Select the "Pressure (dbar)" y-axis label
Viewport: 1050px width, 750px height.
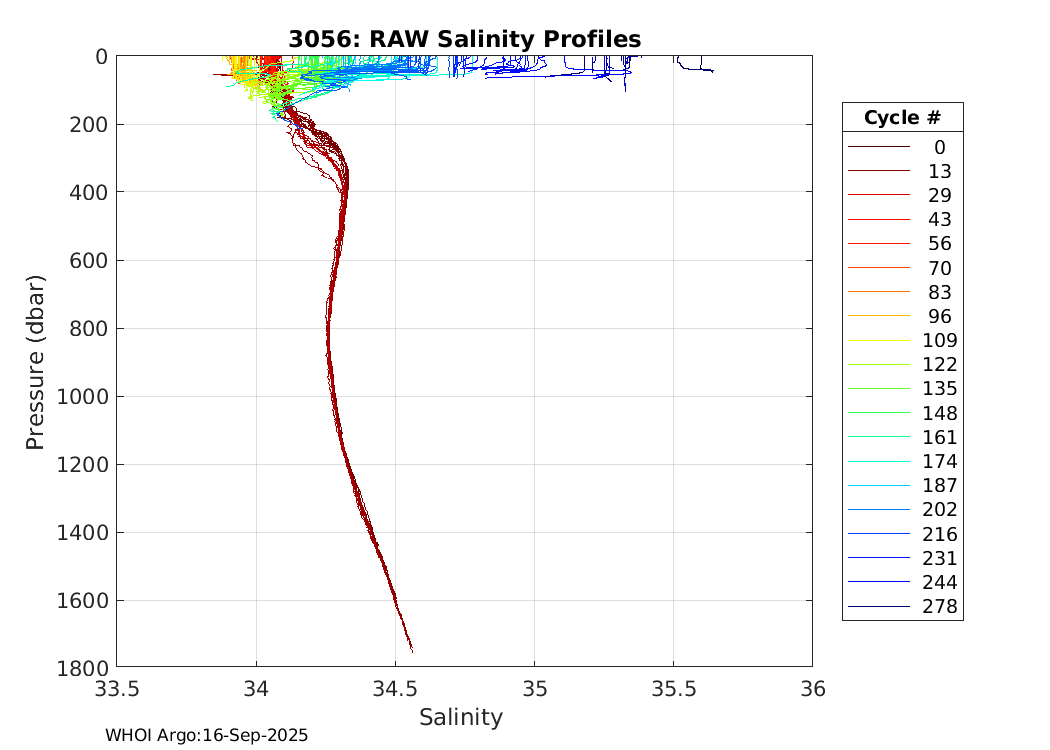[36, 361]
